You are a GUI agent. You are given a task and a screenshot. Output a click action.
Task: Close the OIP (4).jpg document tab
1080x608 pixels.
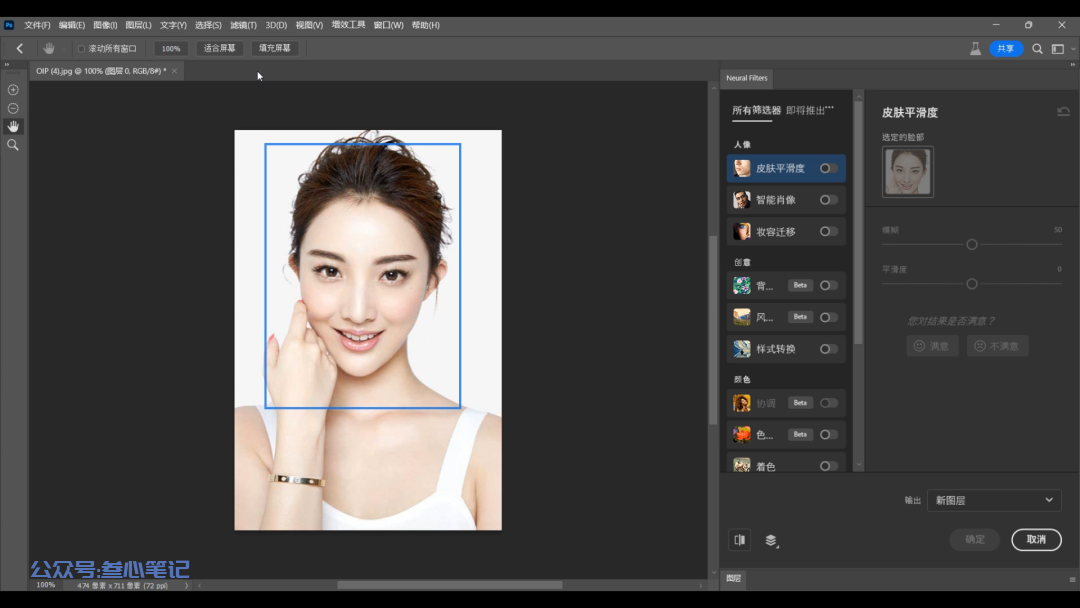click(174, 71)
